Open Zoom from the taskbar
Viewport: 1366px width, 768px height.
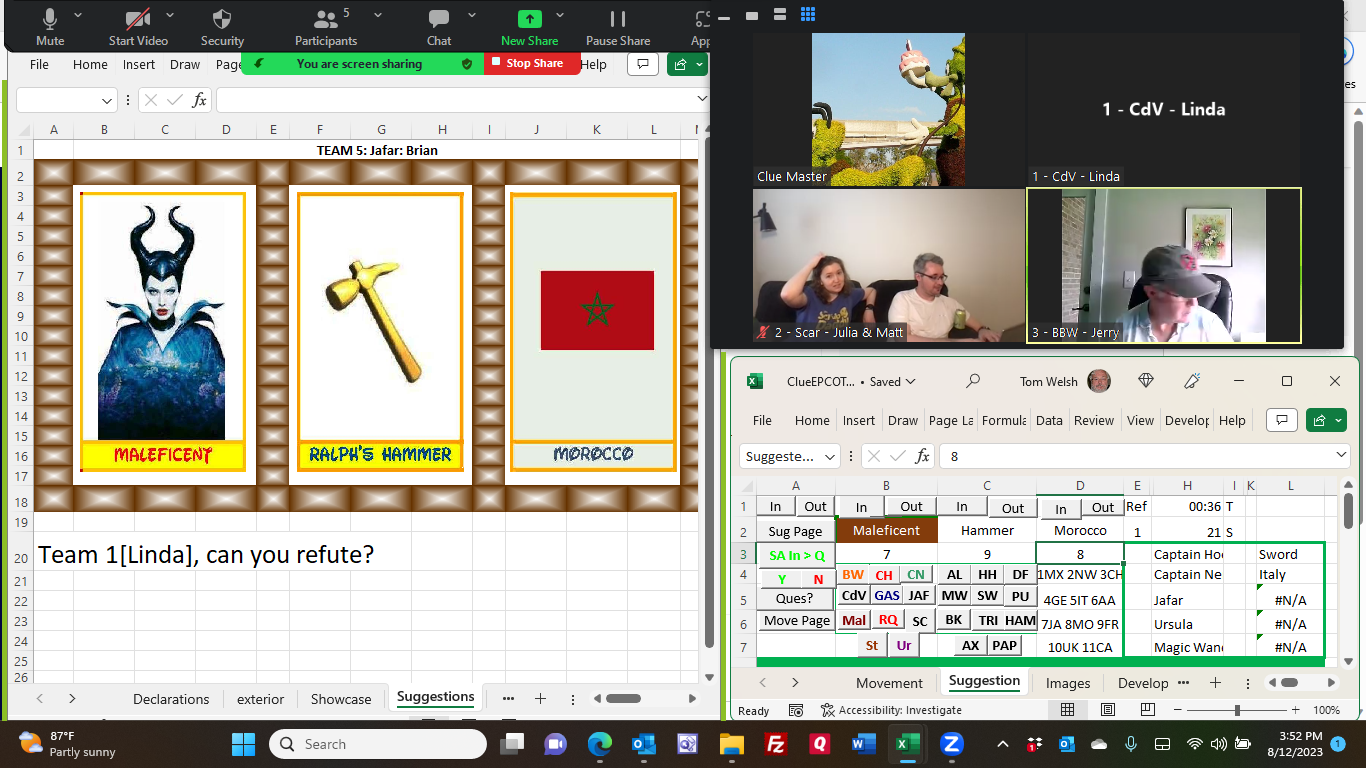pyautogui.click(x=951, y=744)
